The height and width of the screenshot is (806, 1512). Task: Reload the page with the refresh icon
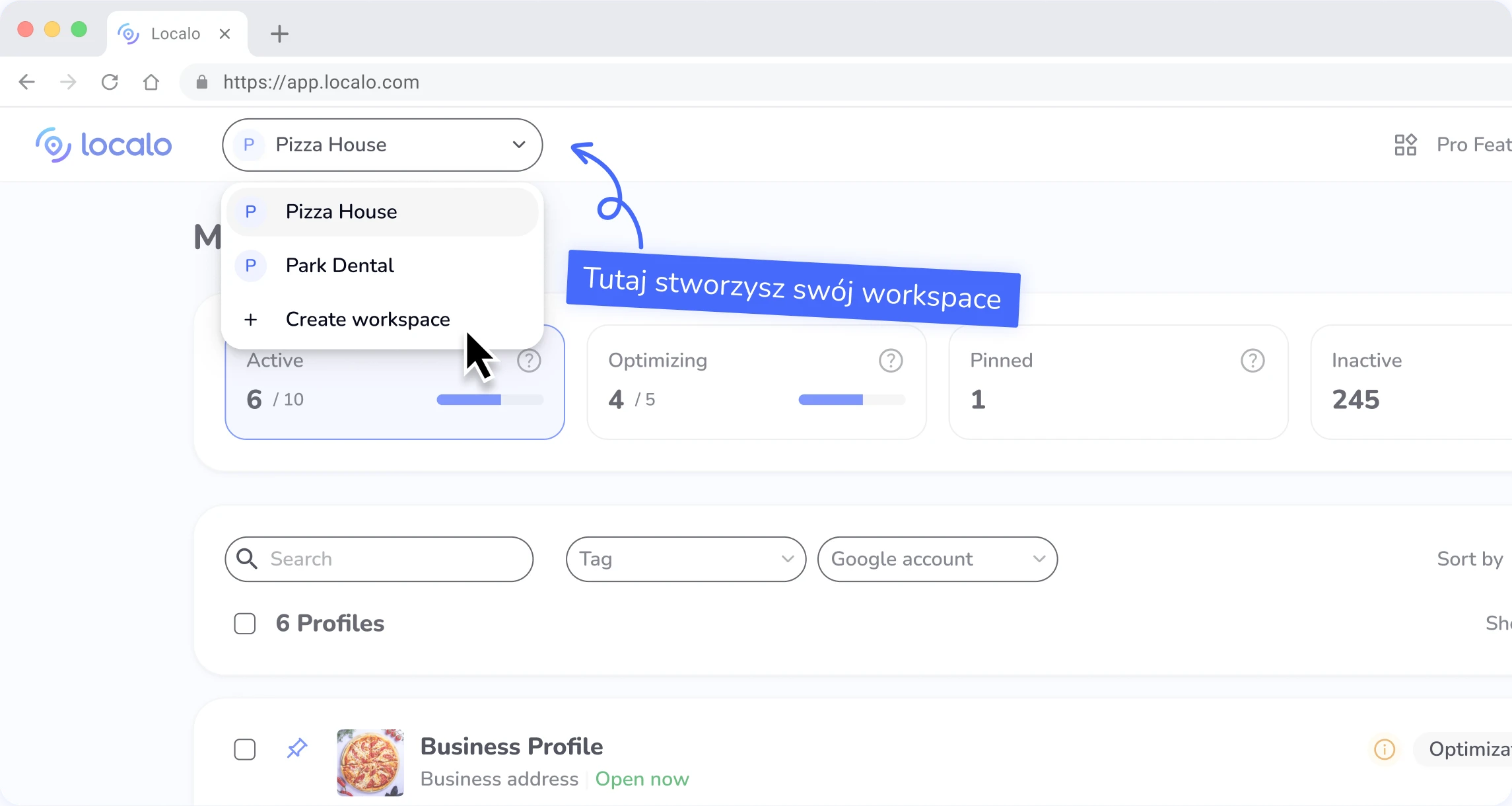pos(110,82)
